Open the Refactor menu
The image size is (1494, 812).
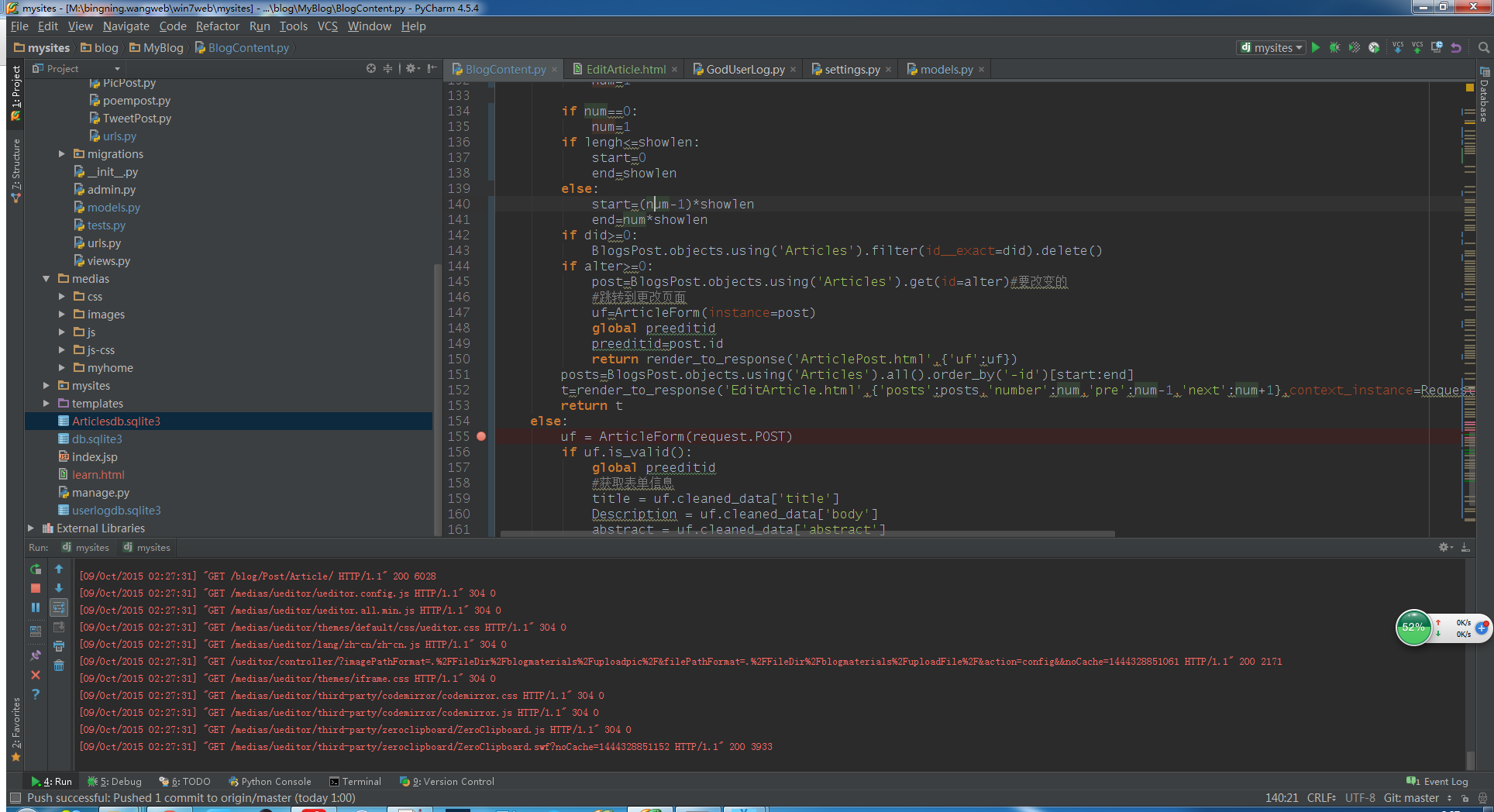tap(217, 26)
